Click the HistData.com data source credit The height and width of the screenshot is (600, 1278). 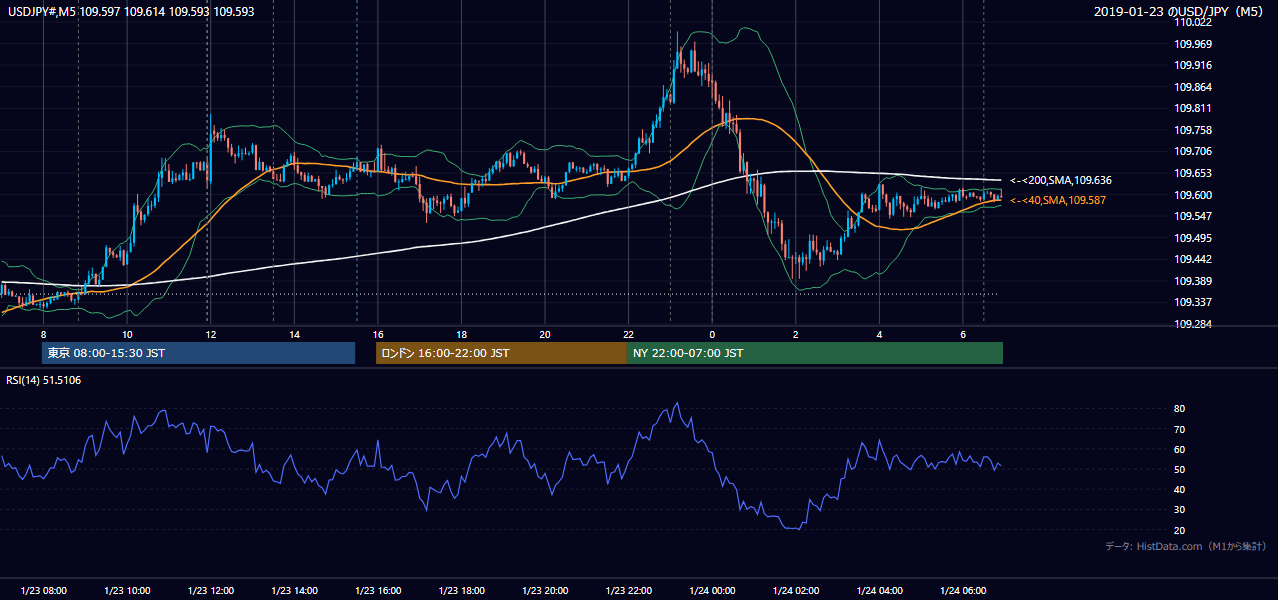tap(1186, 547)
